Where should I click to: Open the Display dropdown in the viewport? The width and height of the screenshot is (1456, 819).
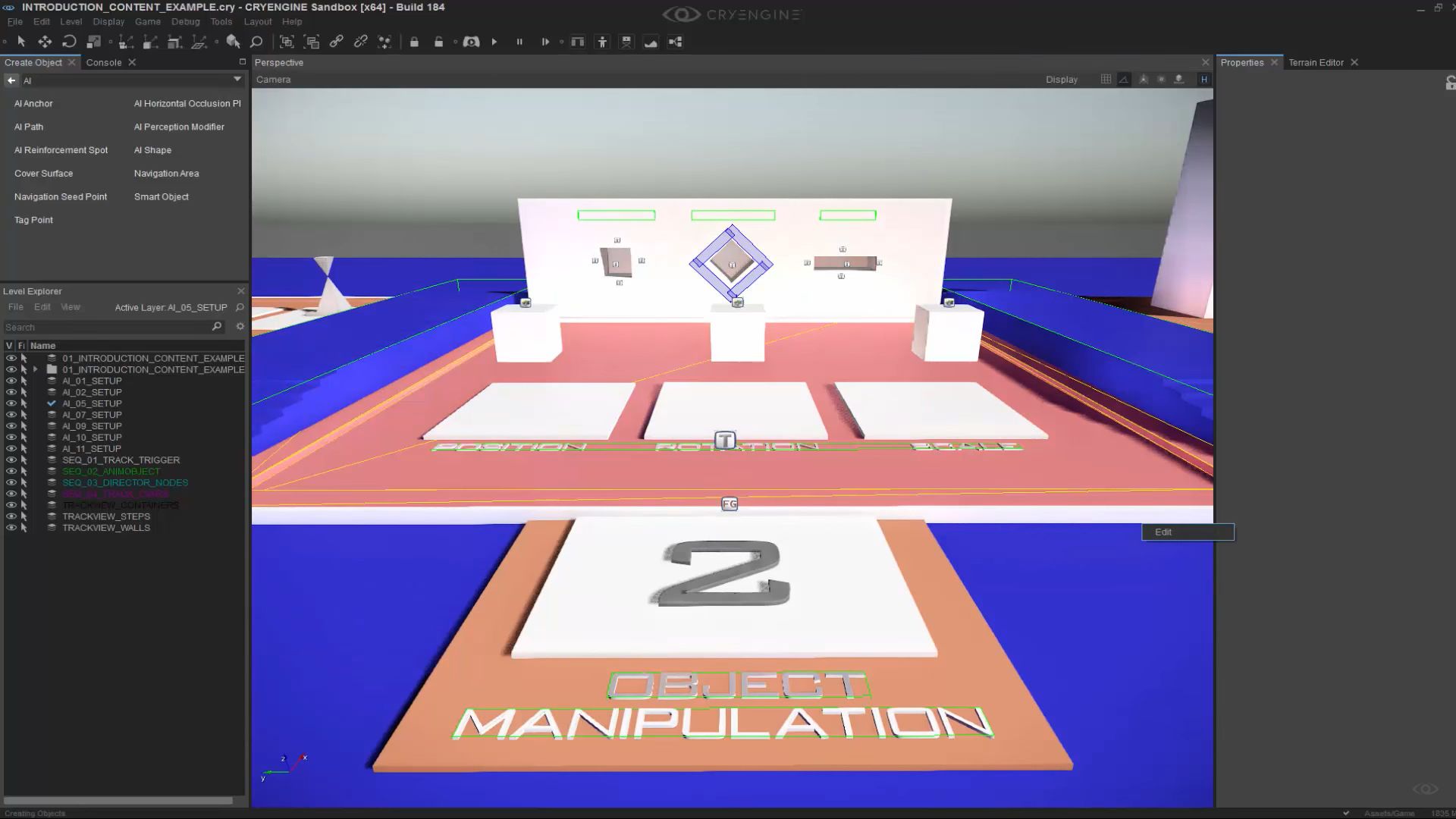pos(1062,79)
